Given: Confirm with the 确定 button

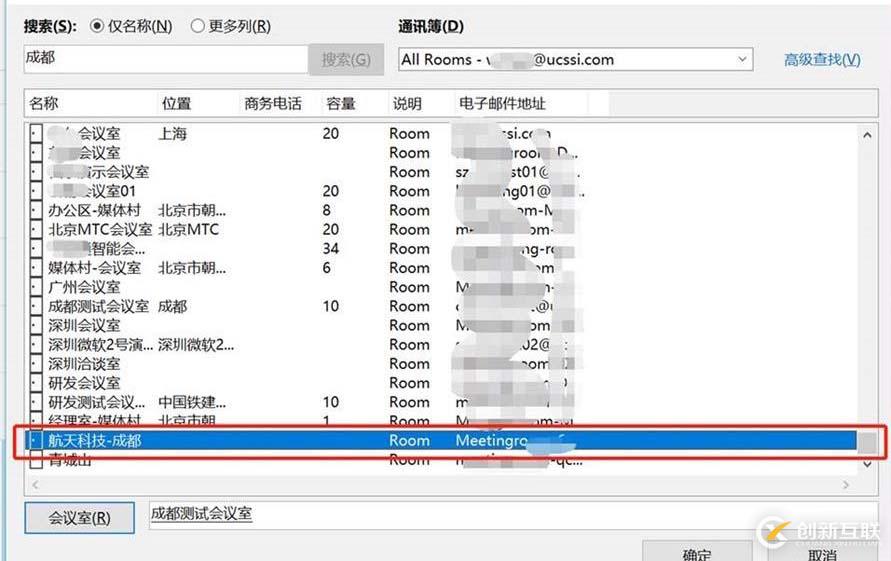Looking at the screenshot, I should coord(697,551).
